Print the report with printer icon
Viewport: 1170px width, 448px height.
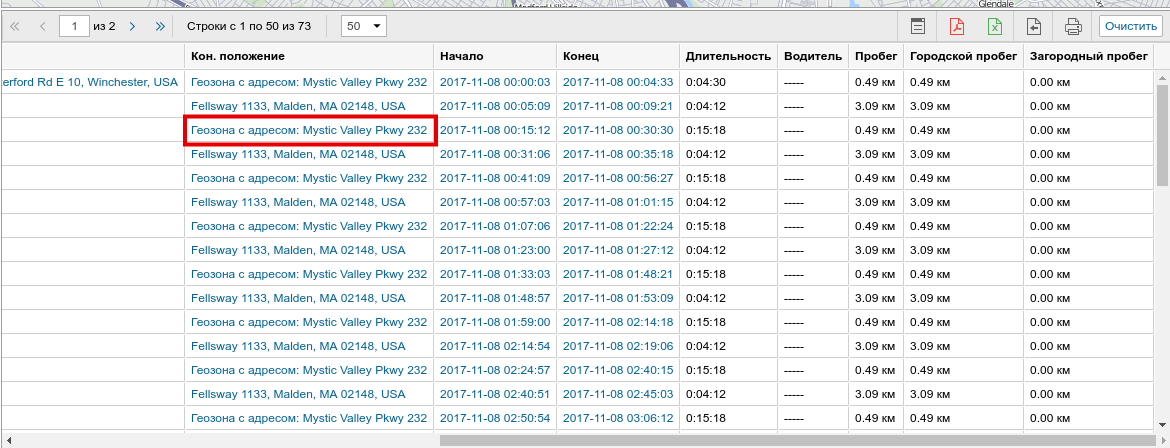1073,26
